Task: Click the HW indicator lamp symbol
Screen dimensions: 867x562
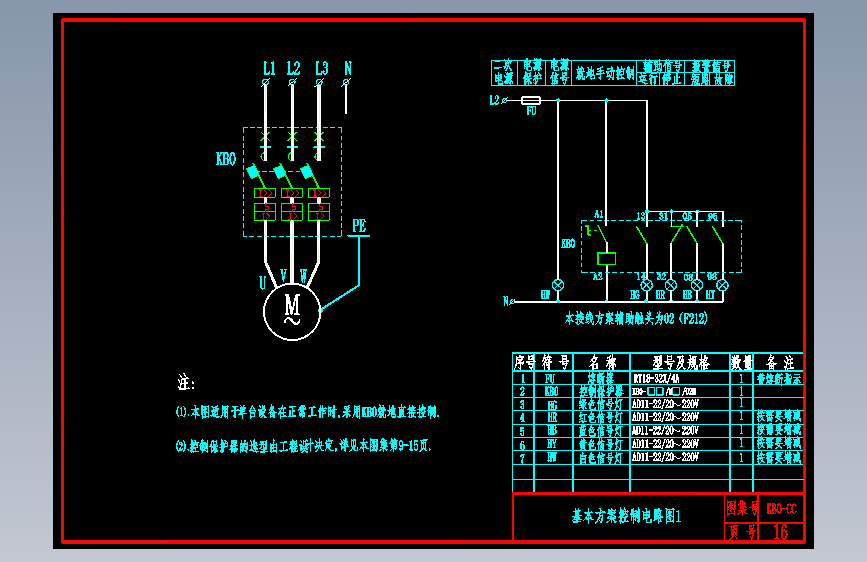Action: tap(558, 285)
